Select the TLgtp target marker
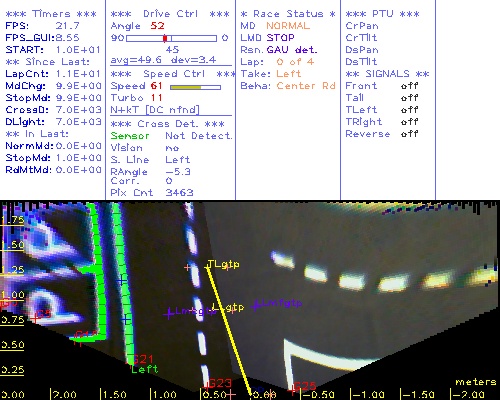Screen dimensions: 500x400 tap(223, 265)
